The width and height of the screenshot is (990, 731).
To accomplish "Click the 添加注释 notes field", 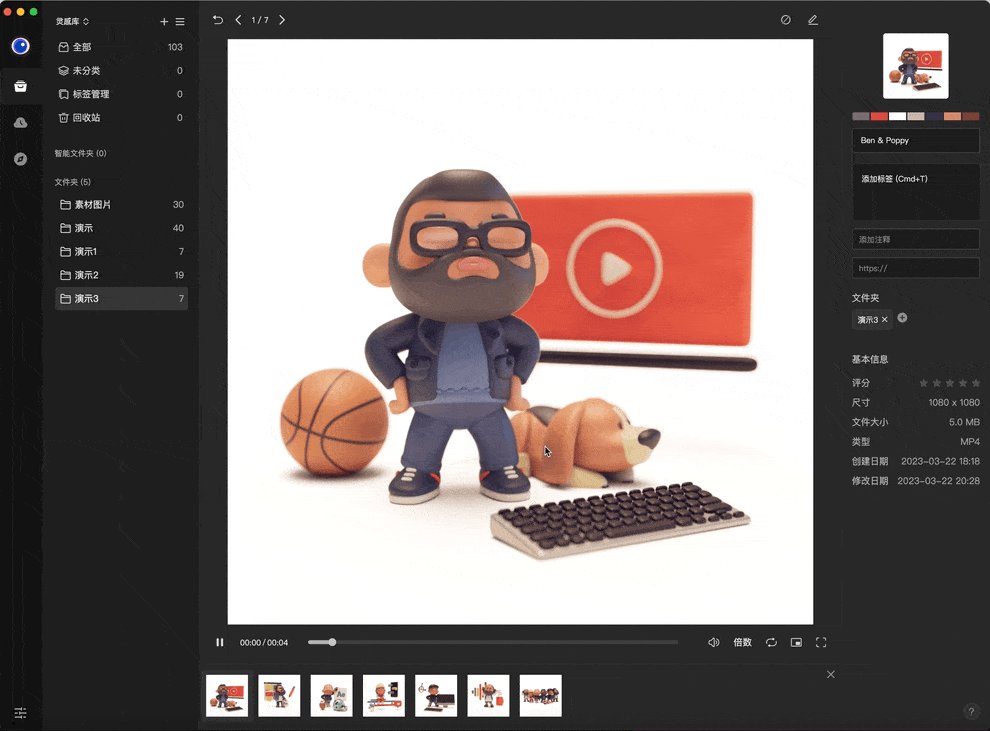I will pos(915,239).
